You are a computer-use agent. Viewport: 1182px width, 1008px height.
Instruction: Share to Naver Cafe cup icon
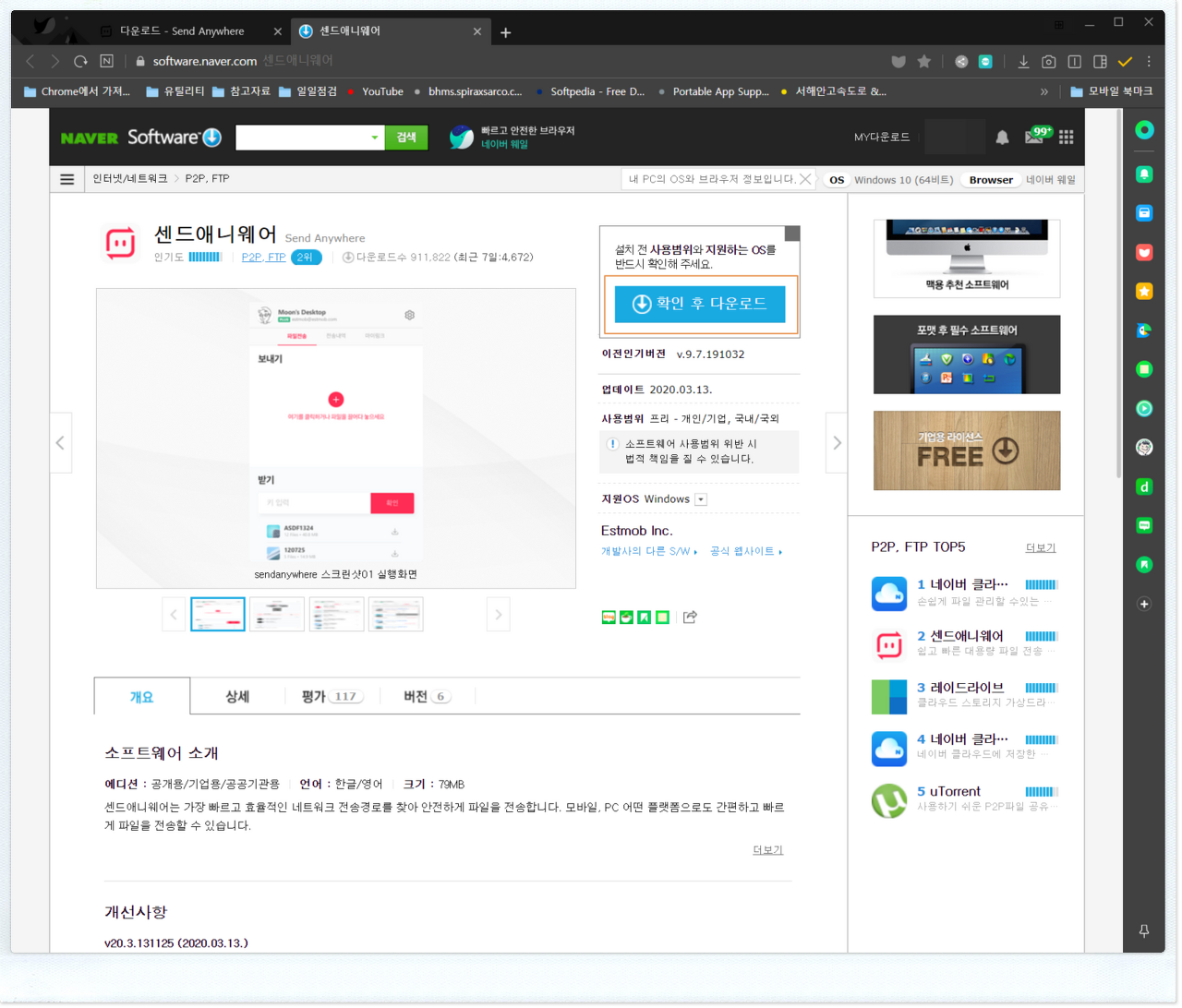pyautogui.click(x=626, y=617)
